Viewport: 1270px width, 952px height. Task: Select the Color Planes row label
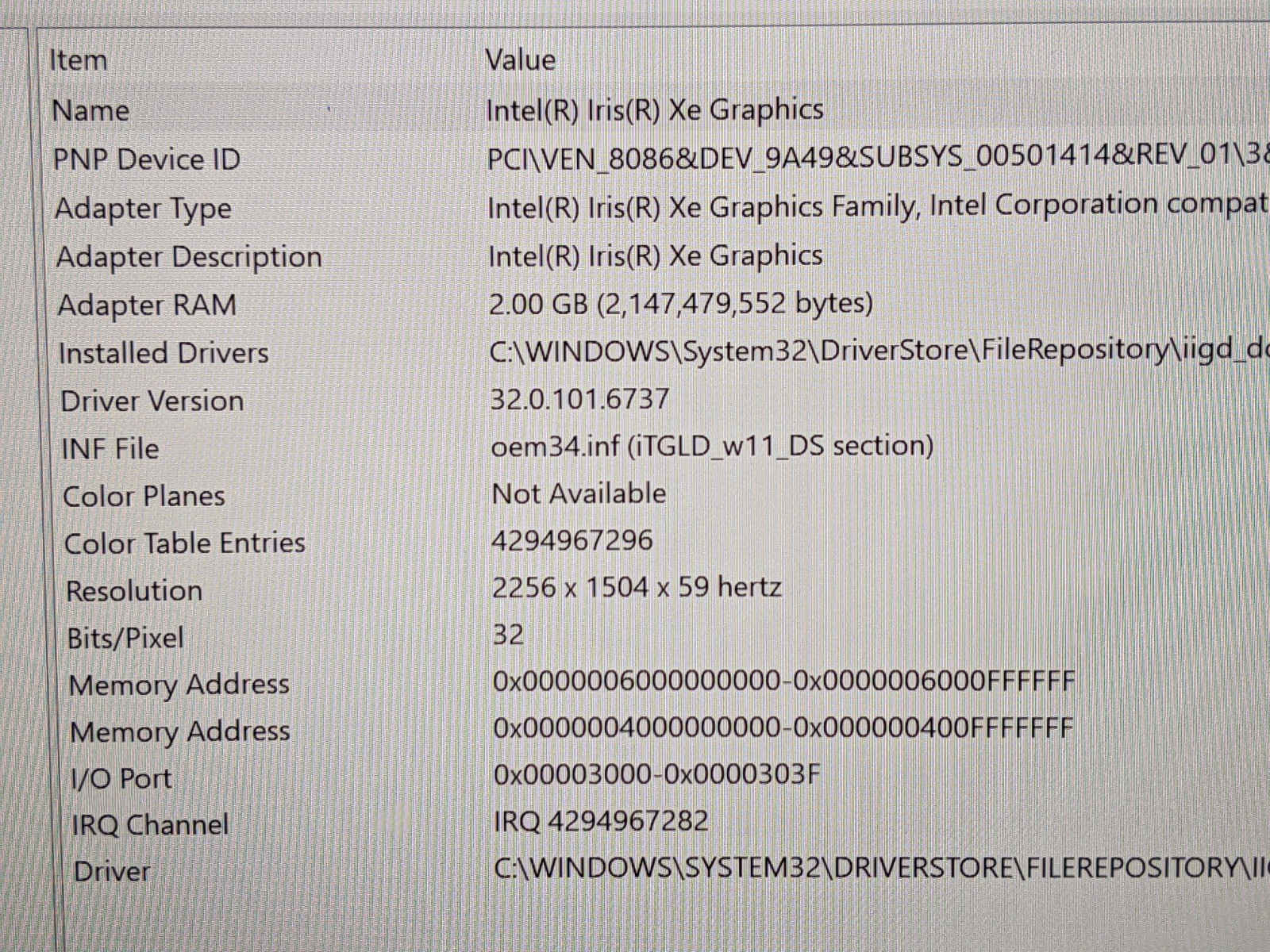[144, 497]
